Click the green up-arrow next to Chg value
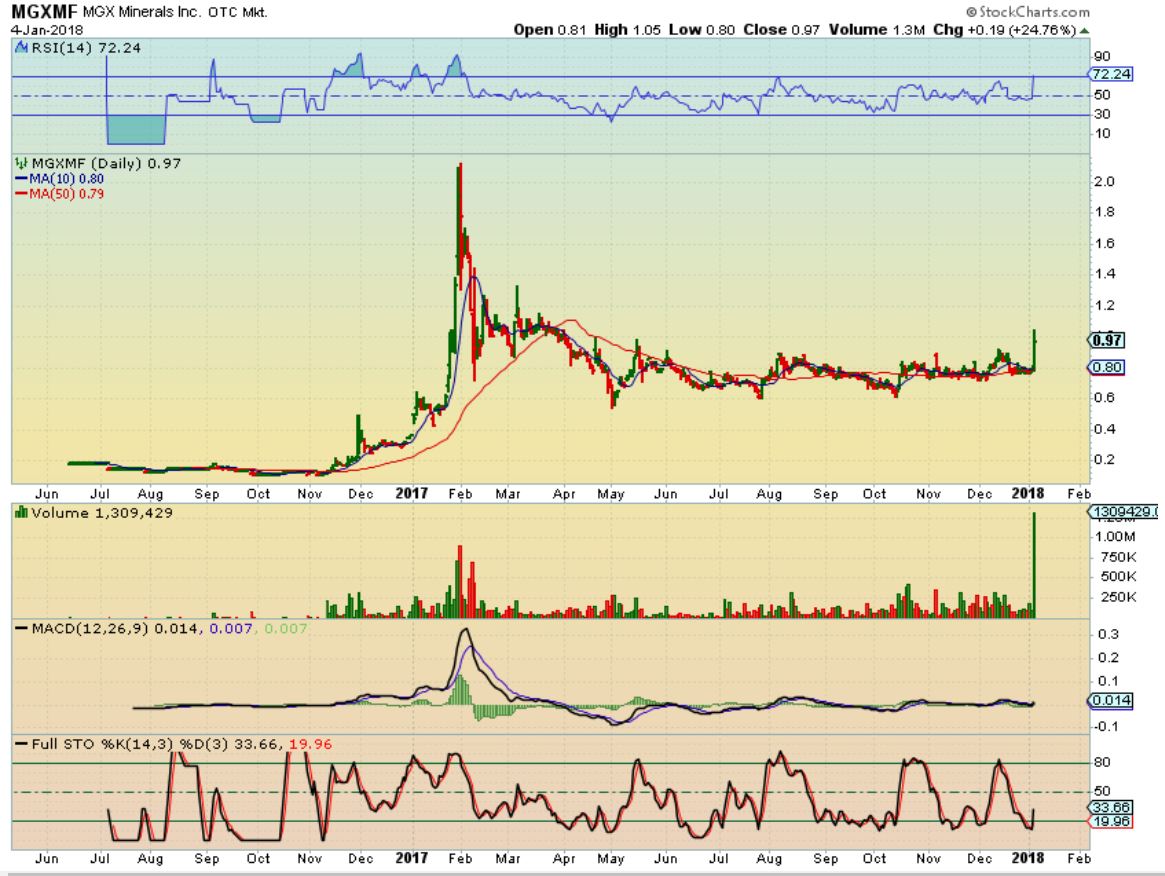Screen dimensions: 1165x876 click(x=1085, y=30)
